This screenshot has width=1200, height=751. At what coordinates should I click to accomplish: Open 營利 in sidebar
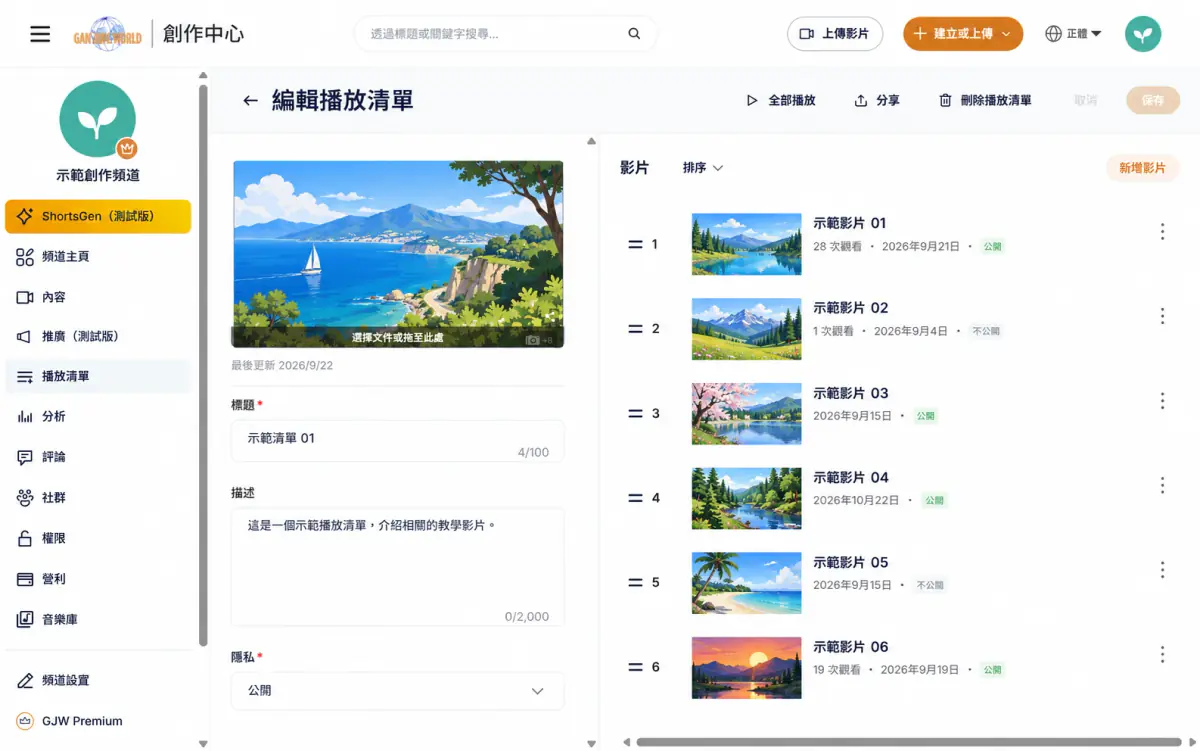pos(98,579)
